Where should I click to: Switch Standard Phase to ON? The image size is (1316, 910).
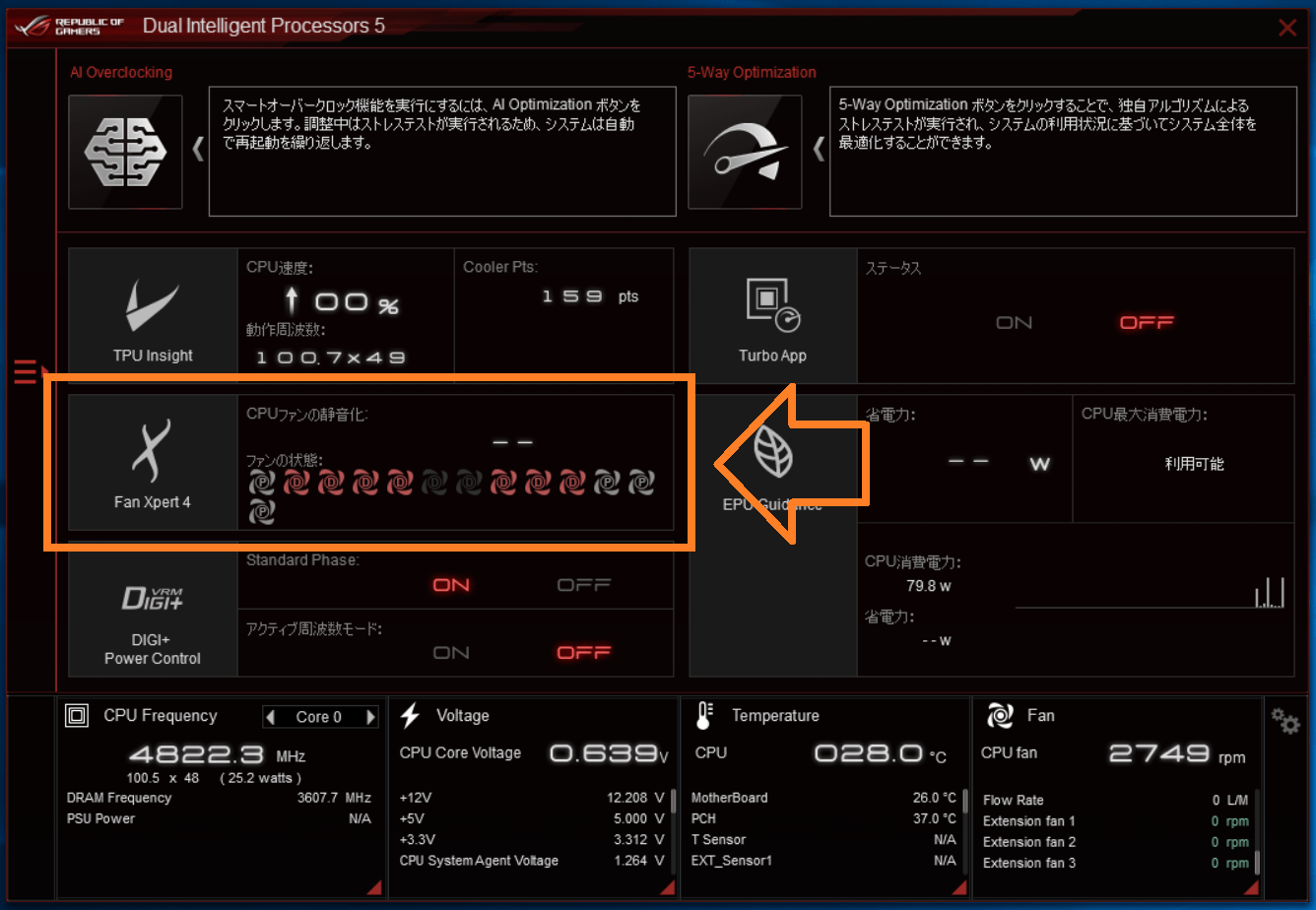[451, 585]
